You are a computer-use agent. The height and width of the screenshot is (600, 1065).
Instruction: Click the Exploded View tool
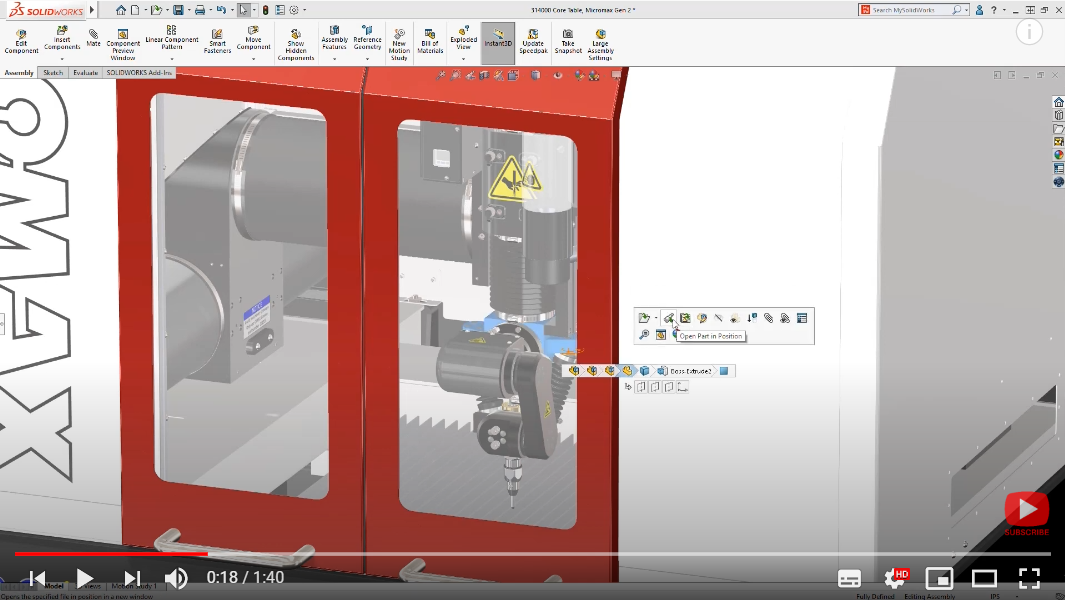coord(463,38)
